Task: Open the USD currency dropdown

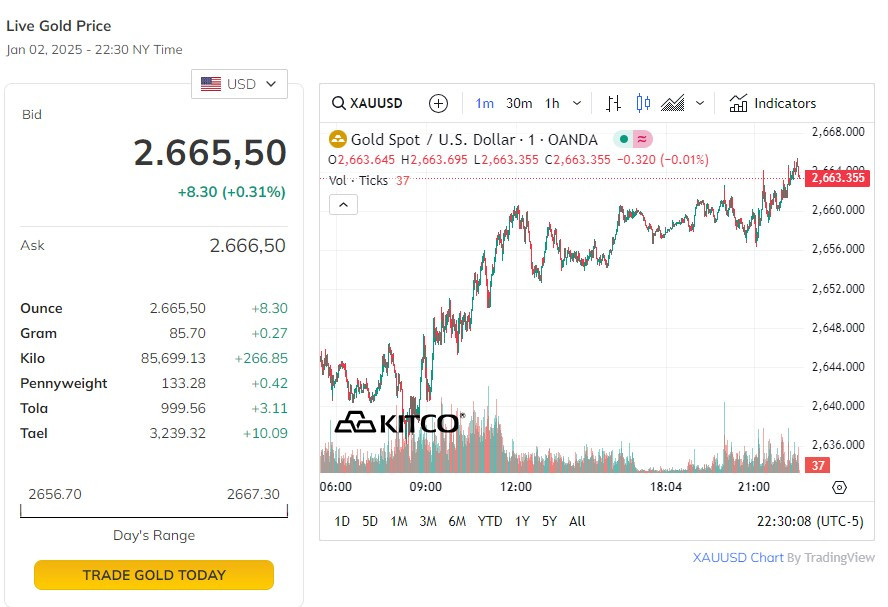Action: coord(239,84)
